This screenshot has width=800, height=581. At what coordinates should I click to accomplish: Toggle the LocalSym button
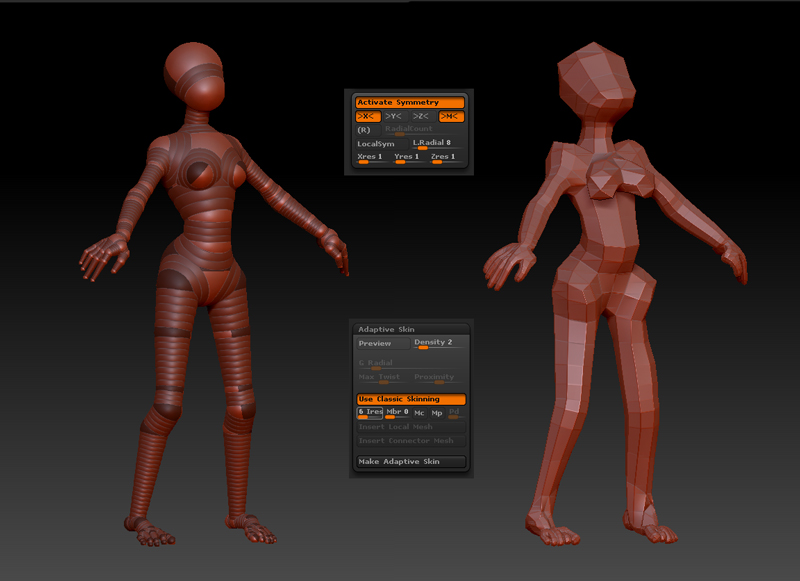(x=382, y=144)
